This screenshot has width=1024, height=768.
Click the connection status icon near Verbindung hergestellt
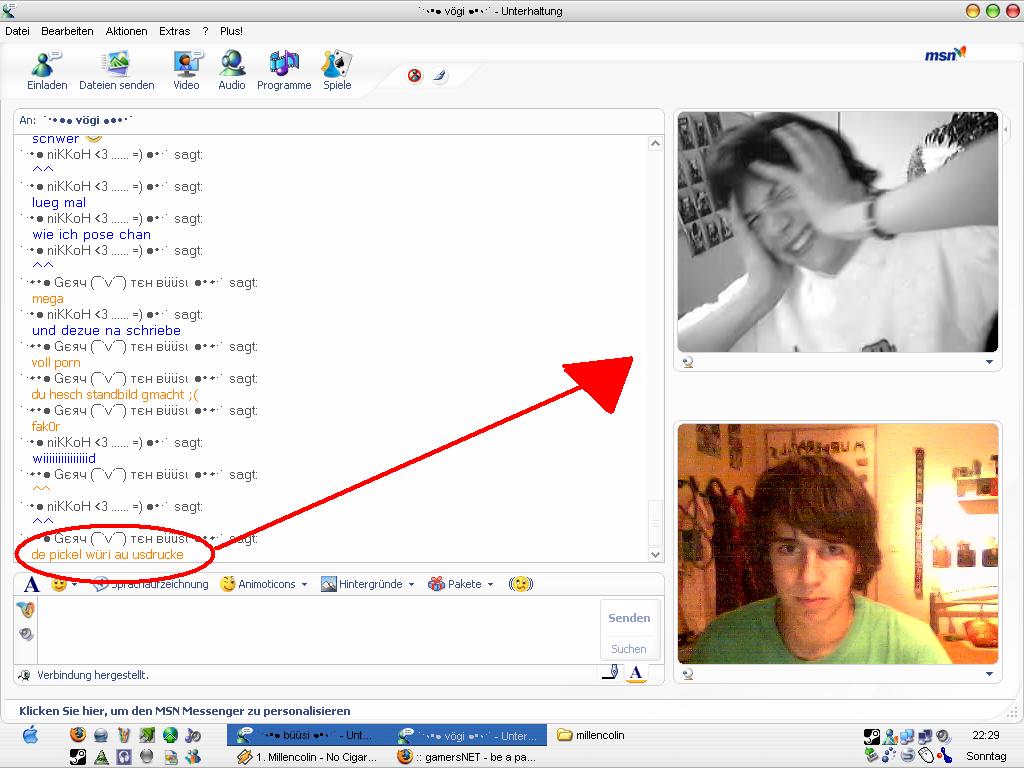click(x=24, y=675)
